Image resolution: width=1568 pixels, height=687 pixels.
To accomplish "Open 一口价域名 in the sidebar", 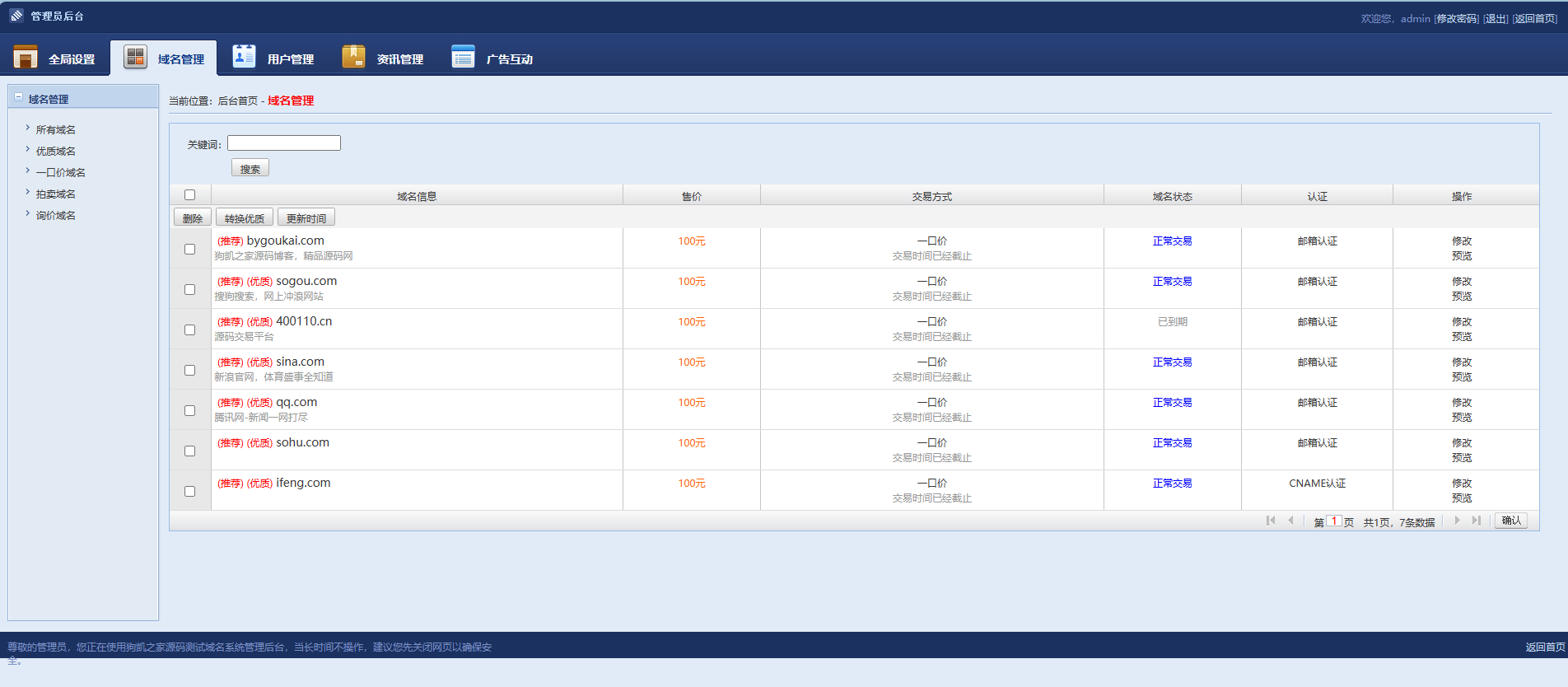I will (61, 172).
